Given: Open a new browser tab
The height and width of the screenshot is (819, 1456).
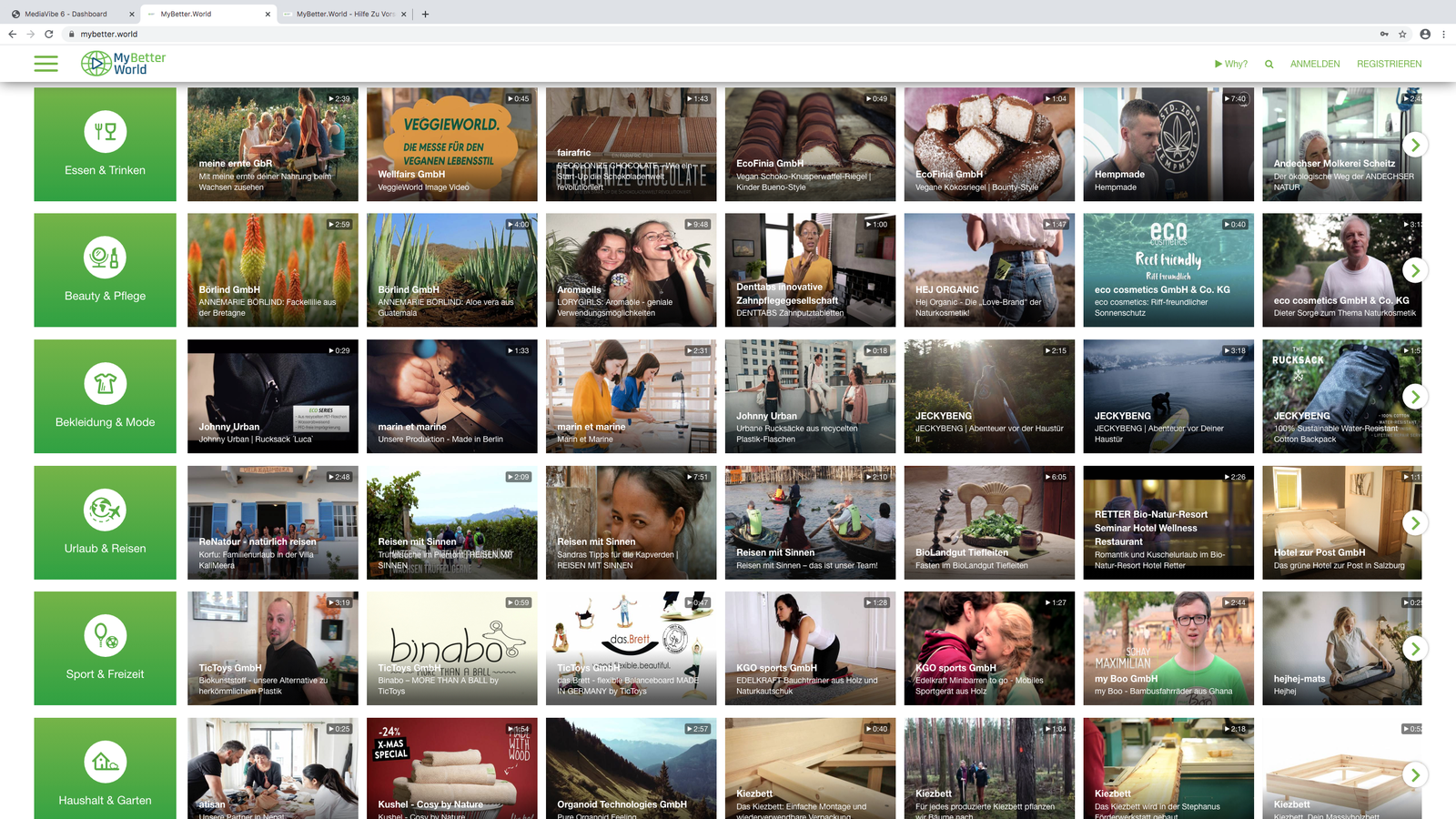Looking at the screenshot, I should pos(425,14).
